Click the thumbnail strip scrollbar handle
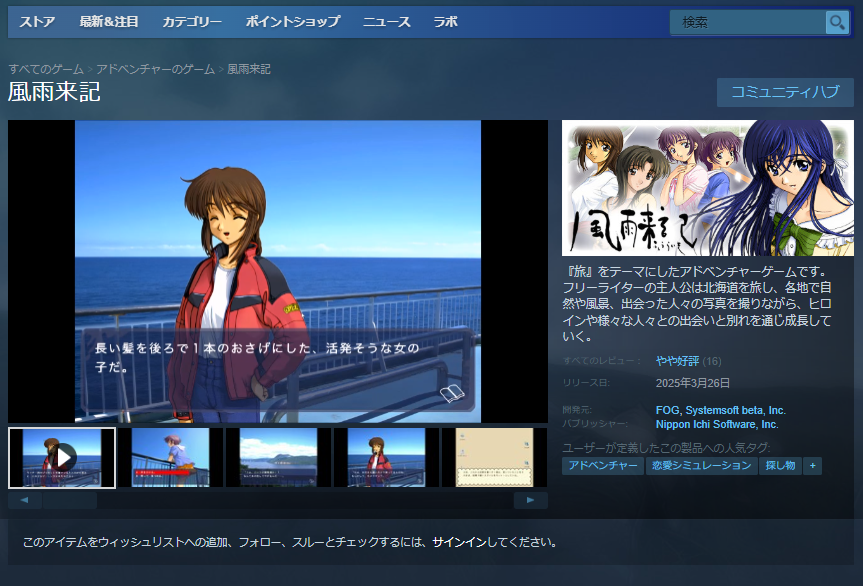This screenshot has width=863, height=586. (x=69, y=500)
